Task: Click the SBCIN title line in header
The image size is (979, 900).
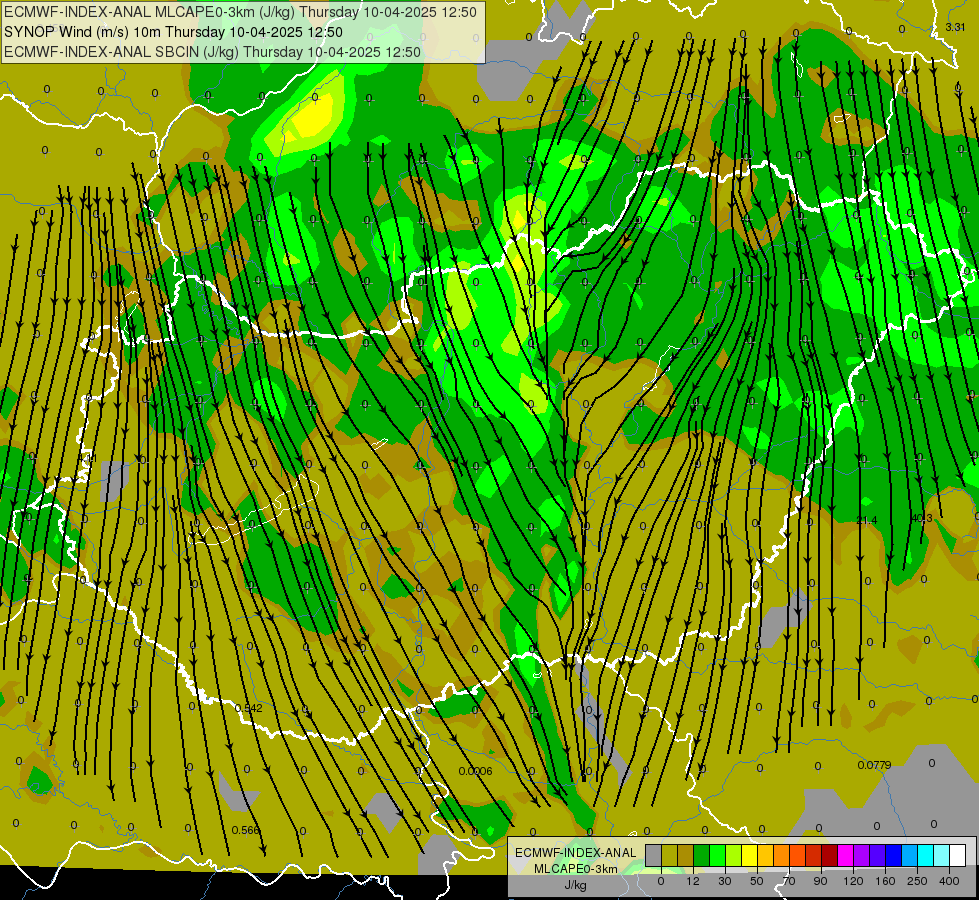Action: 212,52
